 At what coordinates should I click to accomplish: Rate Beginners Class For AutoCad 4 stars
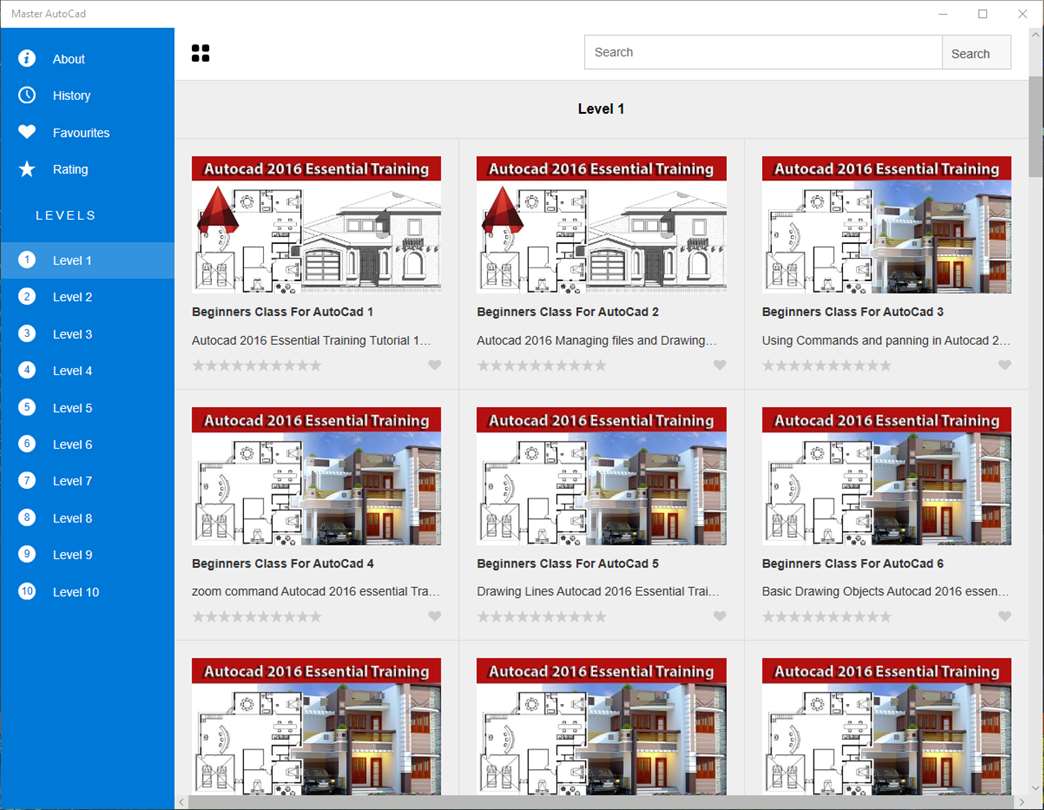click(257, 617)
